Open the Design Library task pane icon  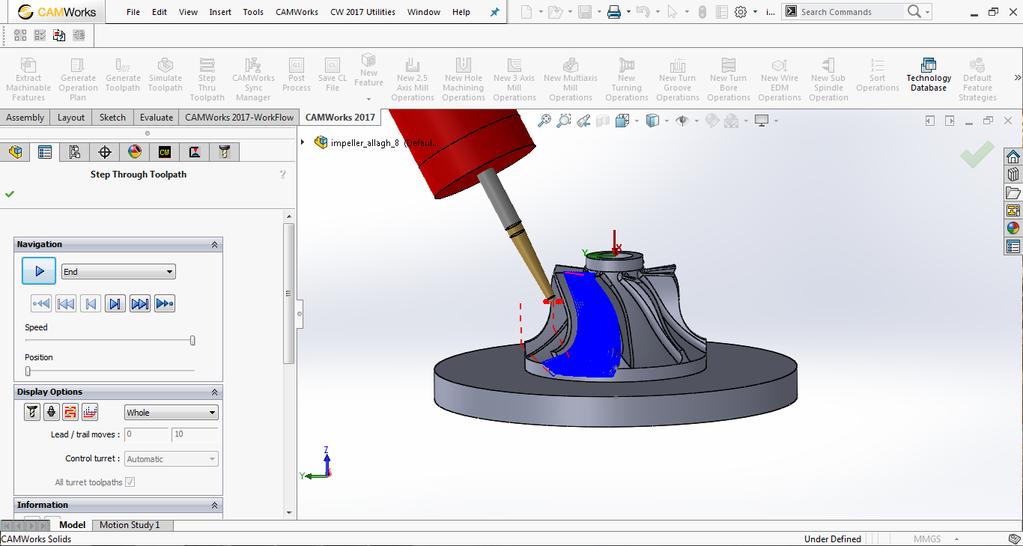(1013, 174)
